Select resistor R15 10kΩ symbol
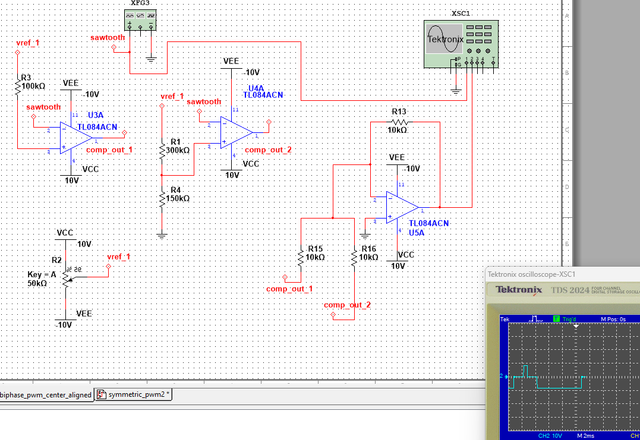Image resolution: width=640 pixels, height=440 pixels. pyautogui.click(x=301, y=257)
